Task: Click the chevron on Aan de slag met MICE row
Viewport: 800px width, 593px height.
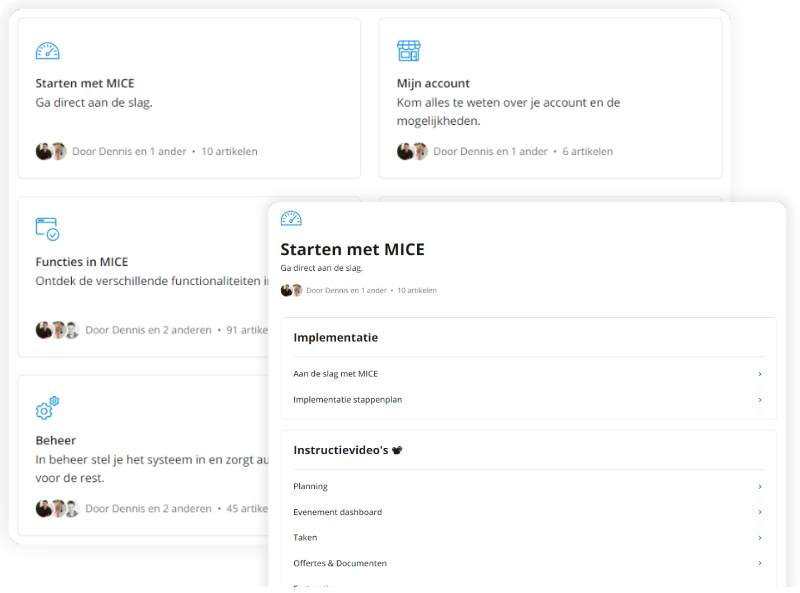Action: [x=760, y=374]
